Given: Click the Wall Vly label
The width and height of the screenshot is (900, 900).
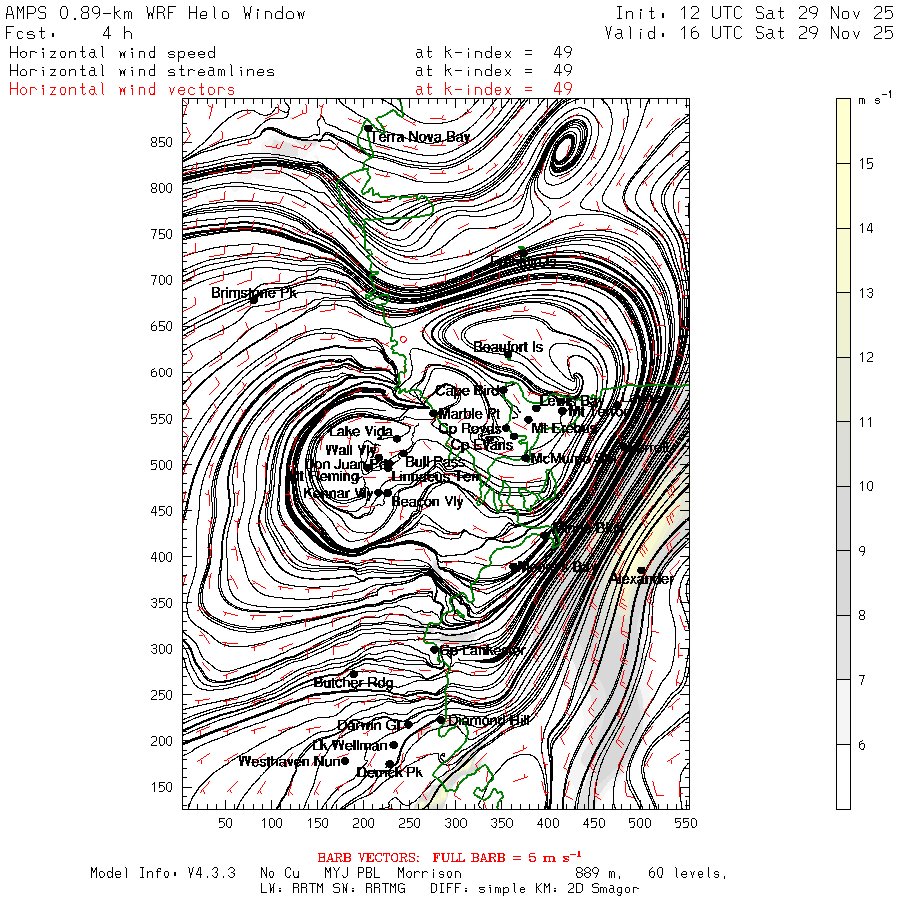Looking at the screenshot, I should (351, 450).
